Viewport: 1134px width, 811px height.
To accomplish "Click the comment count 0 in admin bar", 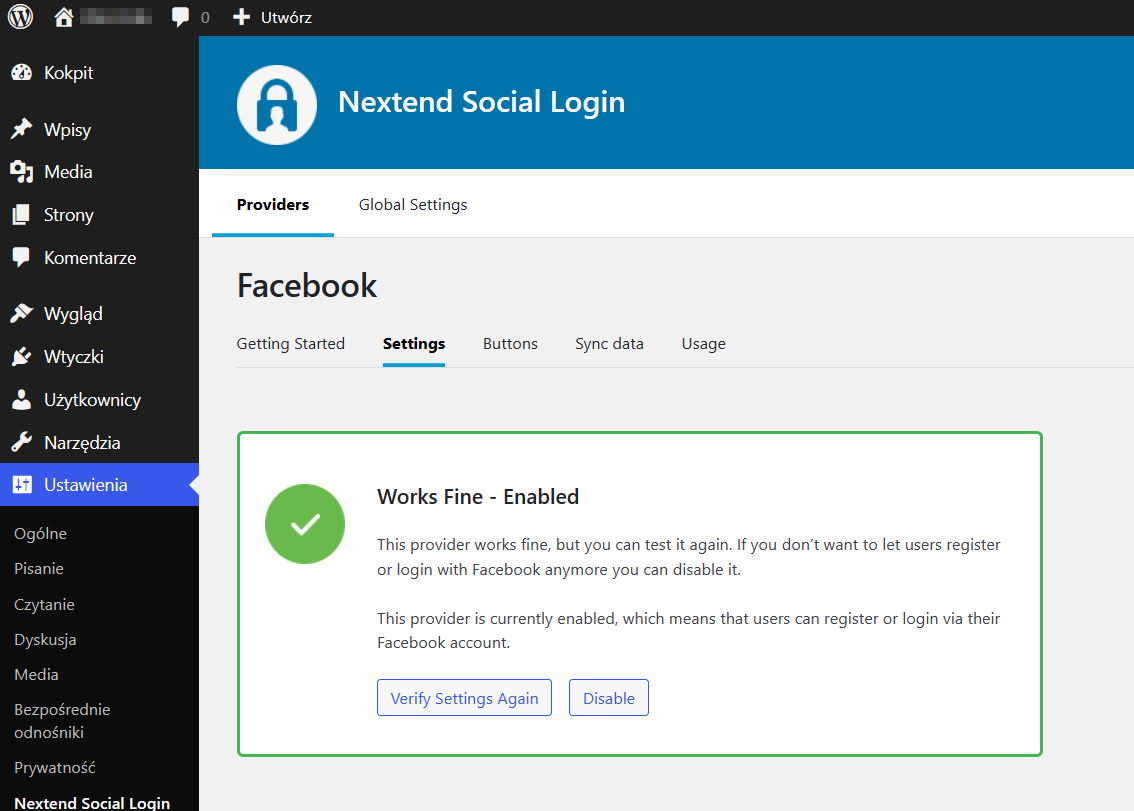I will (205, 17).
